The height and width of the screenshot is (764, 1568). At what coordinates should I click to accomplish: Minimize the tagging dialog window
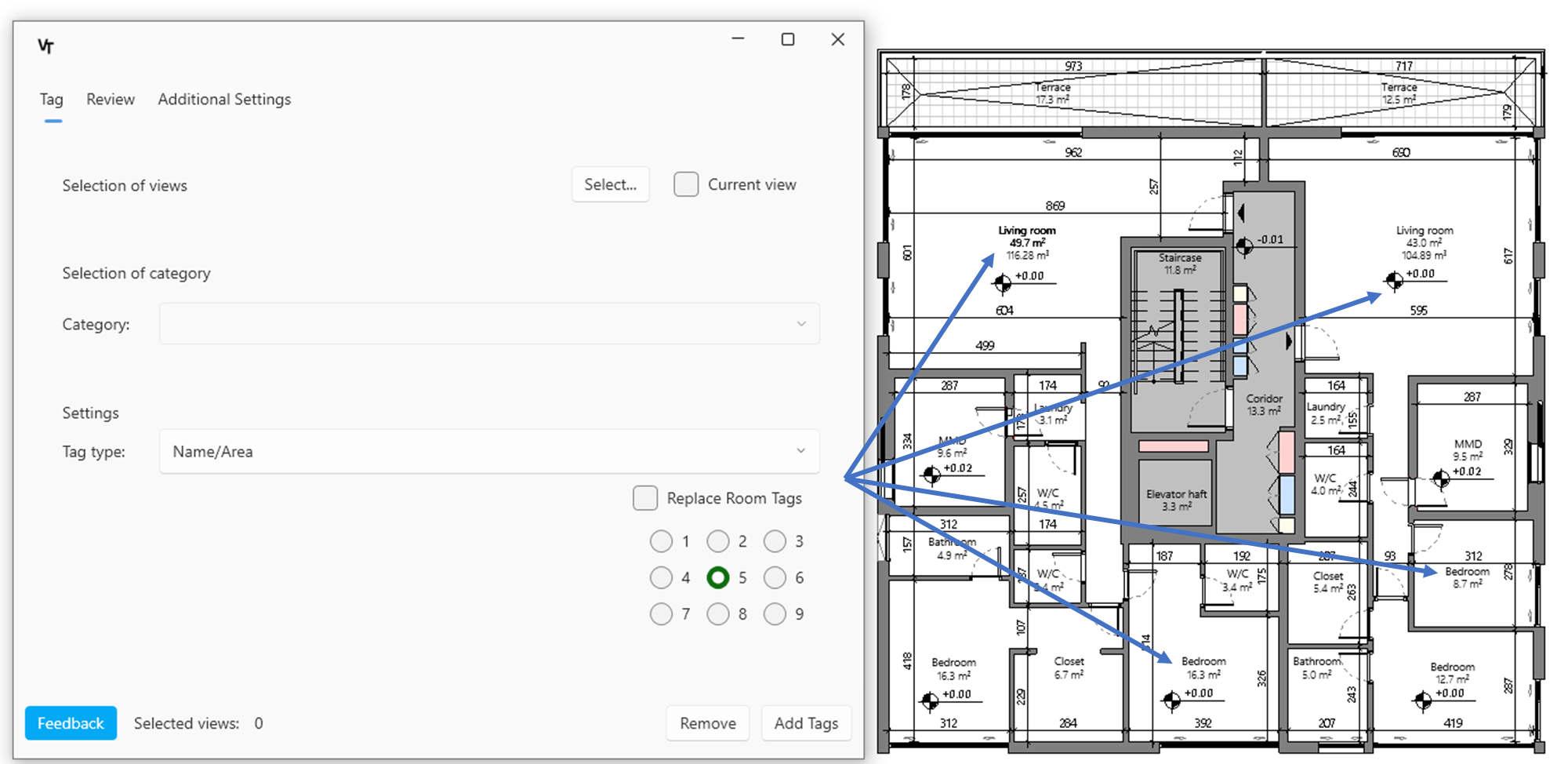tap(738, 38)
